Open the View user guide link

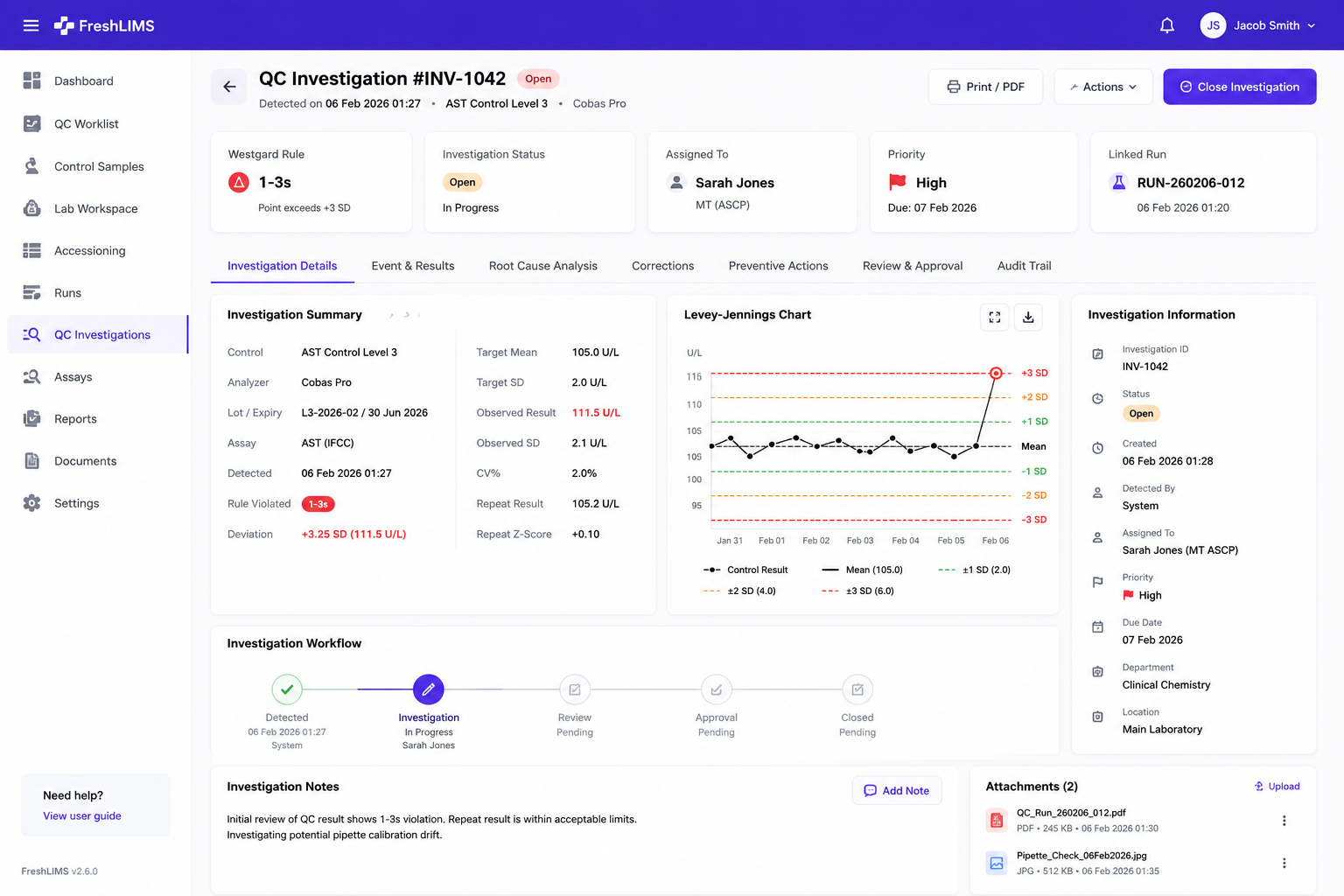pyautogui.click(x=82, y=815)
